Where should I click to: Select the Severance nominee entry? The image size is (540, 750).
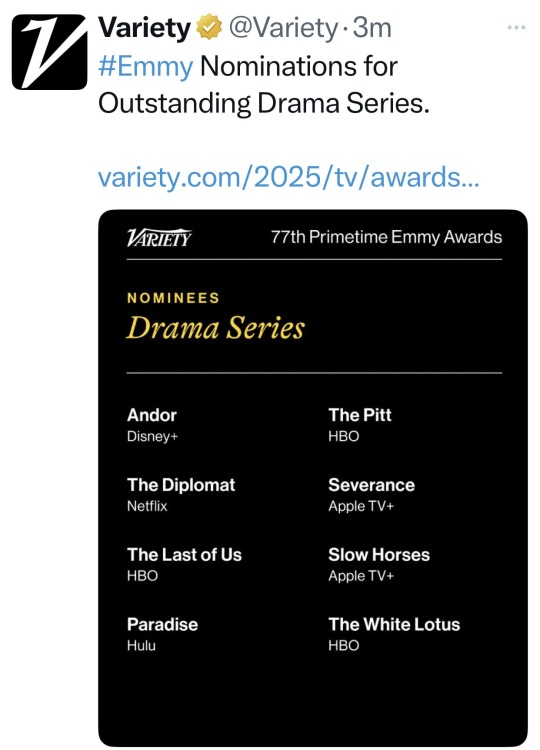point(371,495)
